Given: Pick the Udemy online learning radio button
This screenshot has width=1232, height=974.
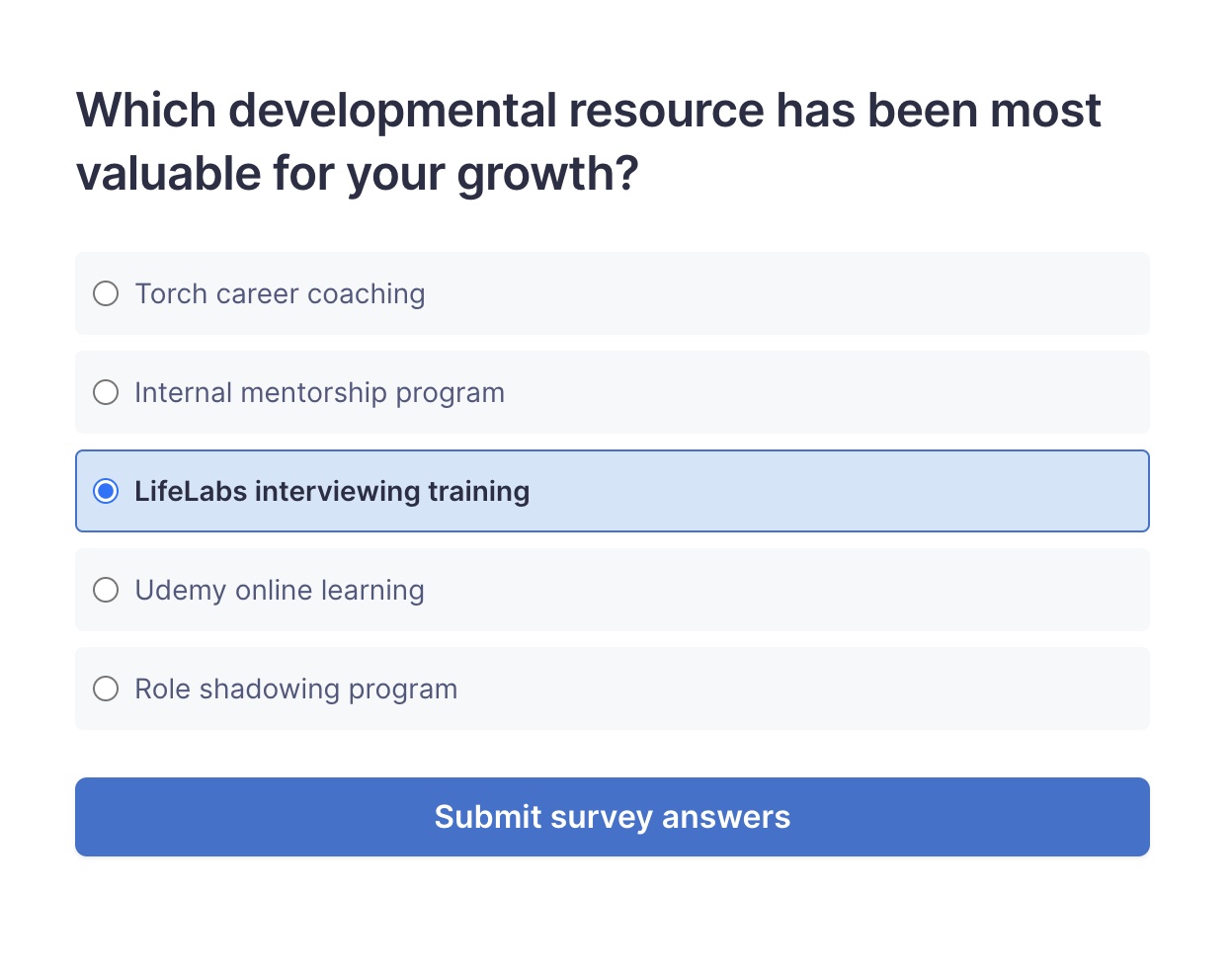Looking at the screenshot, I should point(106,590).
